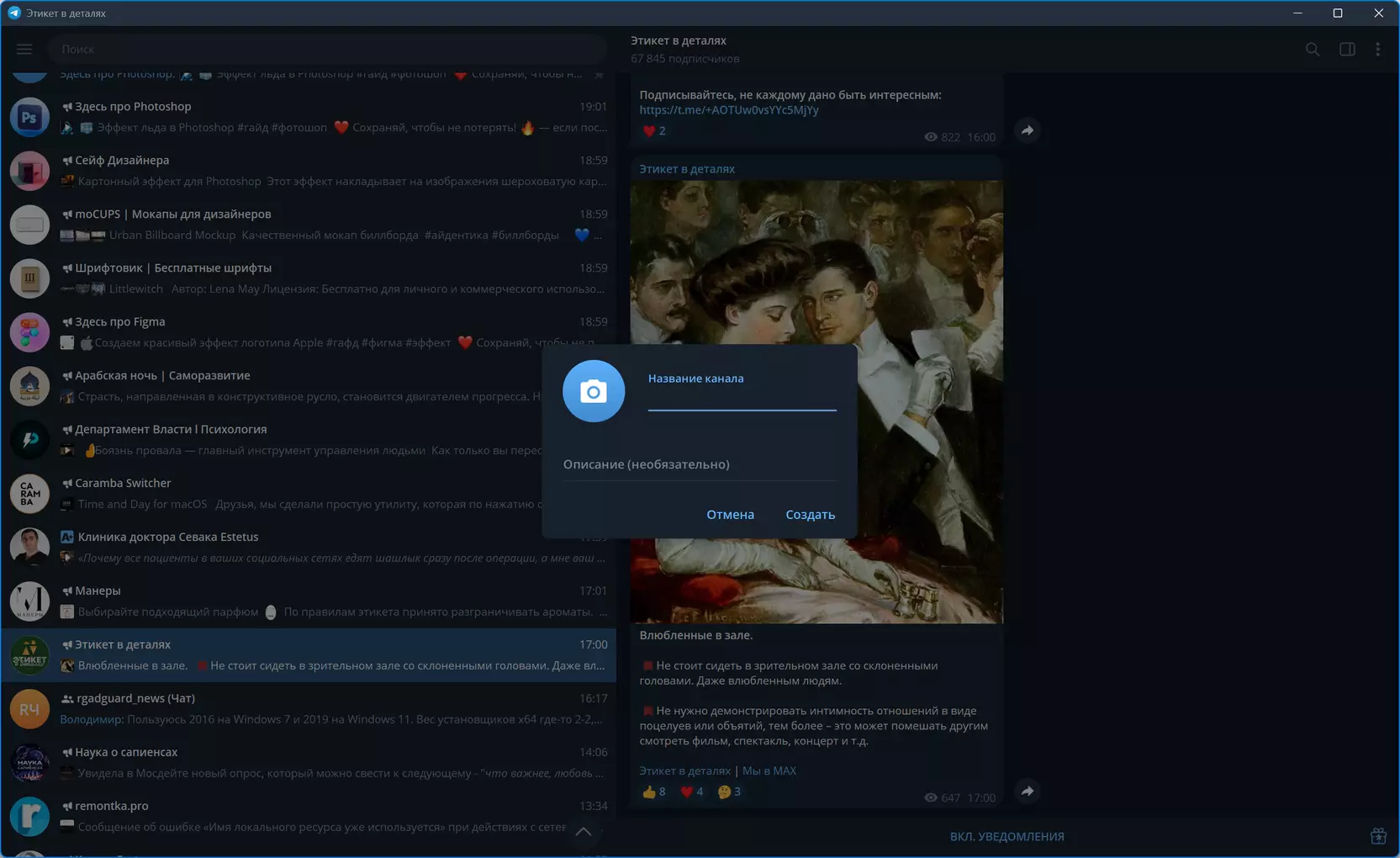Toggle the thinking-face reaction with 3
The image size is (1400, 858).
pos(729,792)
